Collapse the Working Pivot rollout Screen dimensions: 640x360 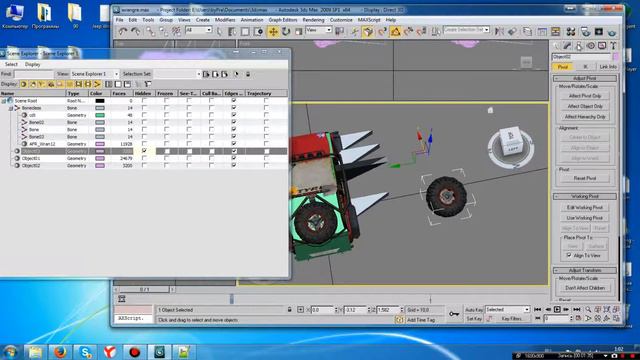584,196
